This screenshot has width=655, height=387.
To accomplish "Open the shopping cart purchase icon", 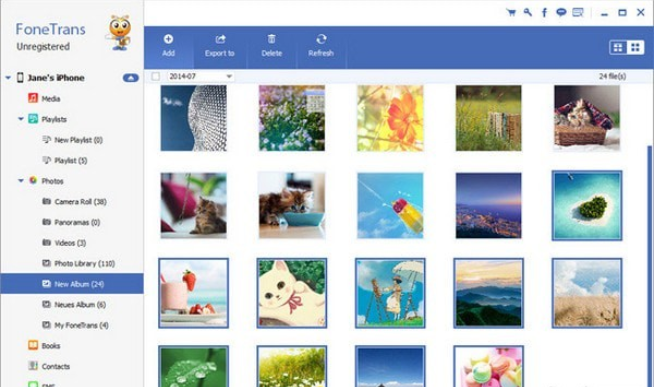I will pos(511,12).
